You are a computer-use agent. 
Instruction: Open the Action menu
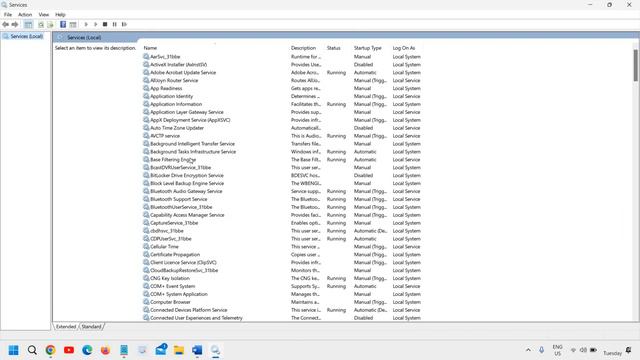pos(25,15)
